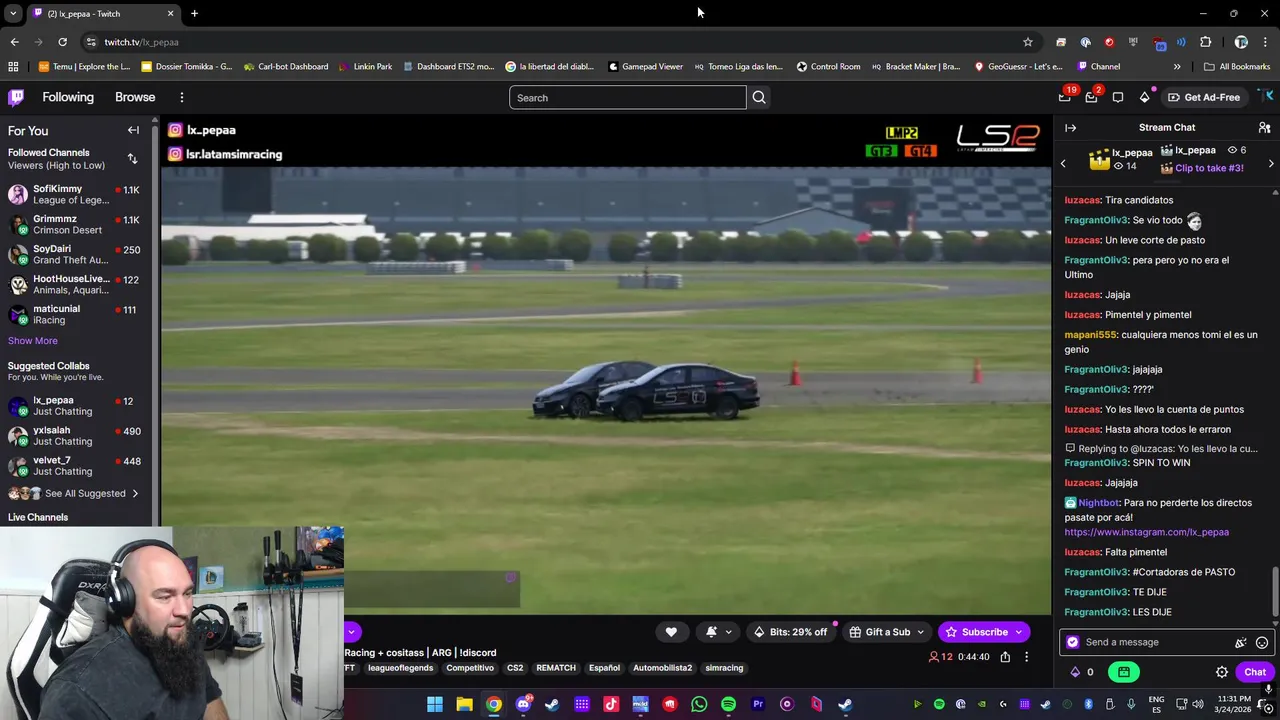
Task: Open the Bits balance icon in chat
Action: point(1075,672)
